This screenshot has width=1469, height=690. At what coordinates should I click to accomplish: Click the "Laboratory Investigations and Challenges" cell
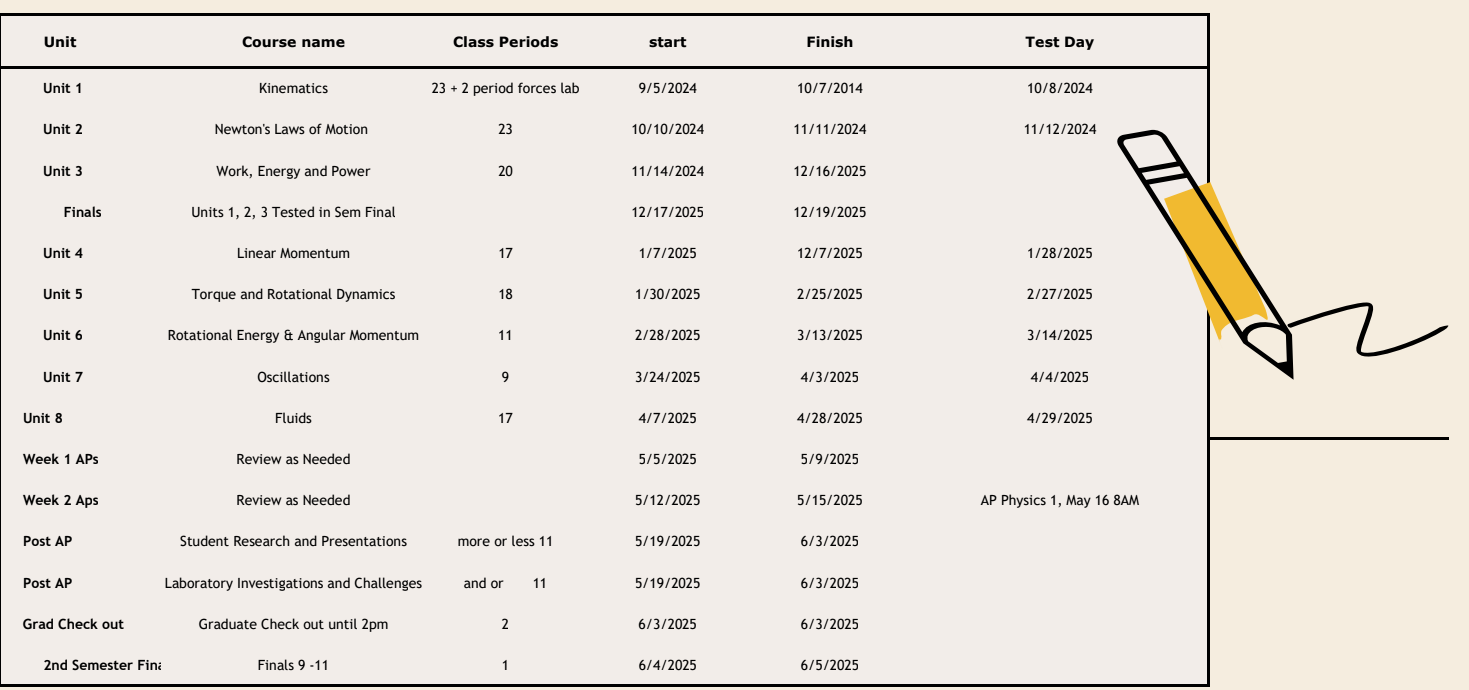(x=293, y=583)
